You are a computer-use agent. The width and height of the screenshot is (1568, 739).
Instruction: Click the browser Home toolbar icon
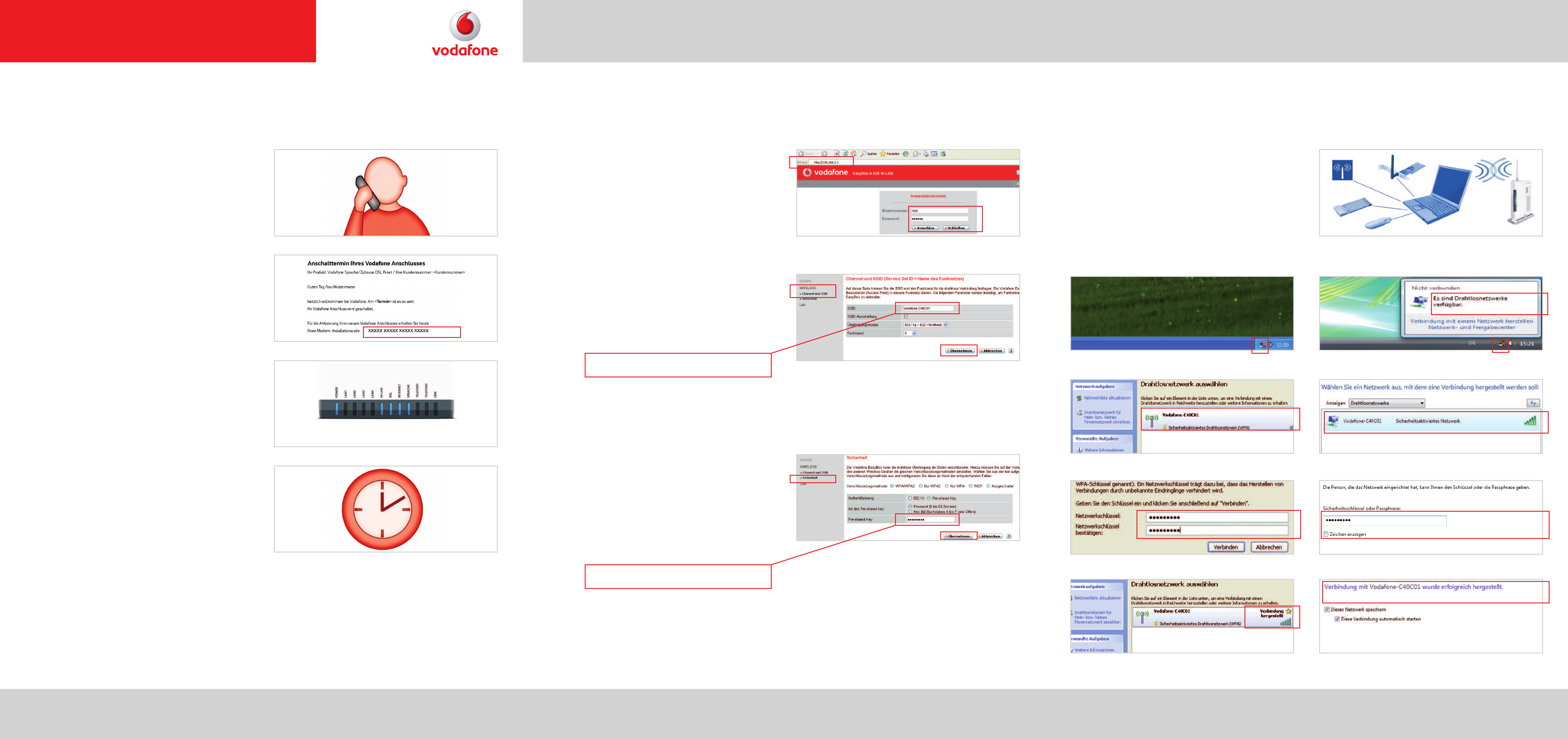coord(853,154)
